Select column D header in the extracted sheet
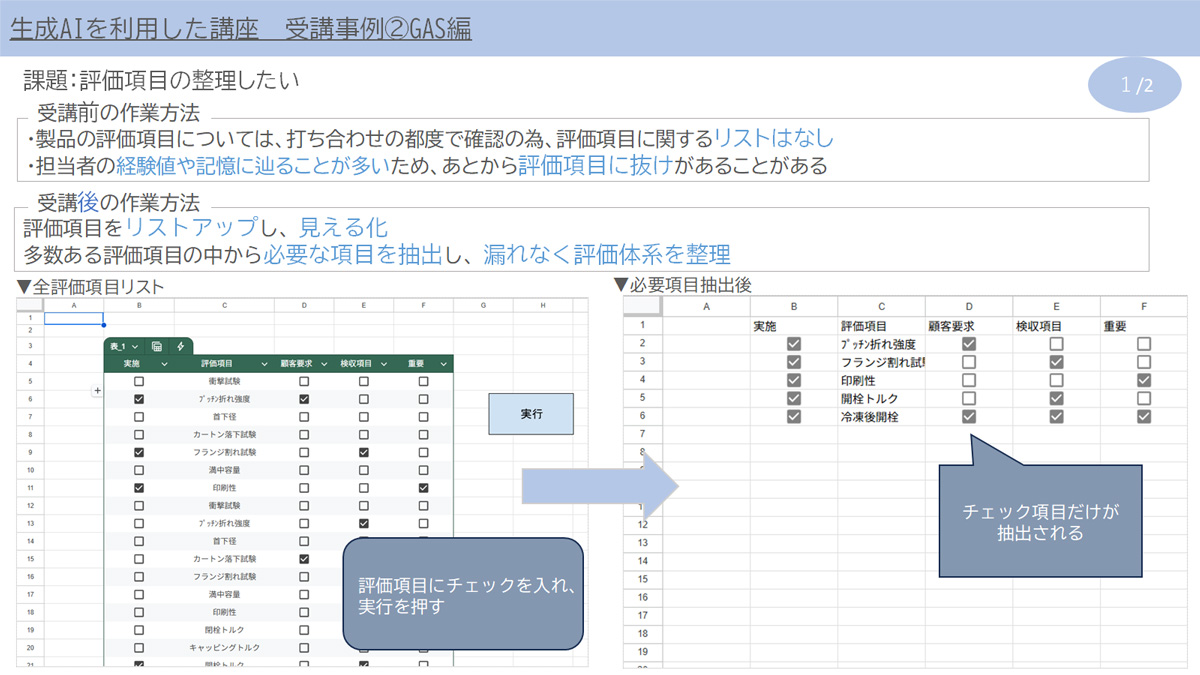Viewport: 1200px width, 675px height. coord(968,306)
